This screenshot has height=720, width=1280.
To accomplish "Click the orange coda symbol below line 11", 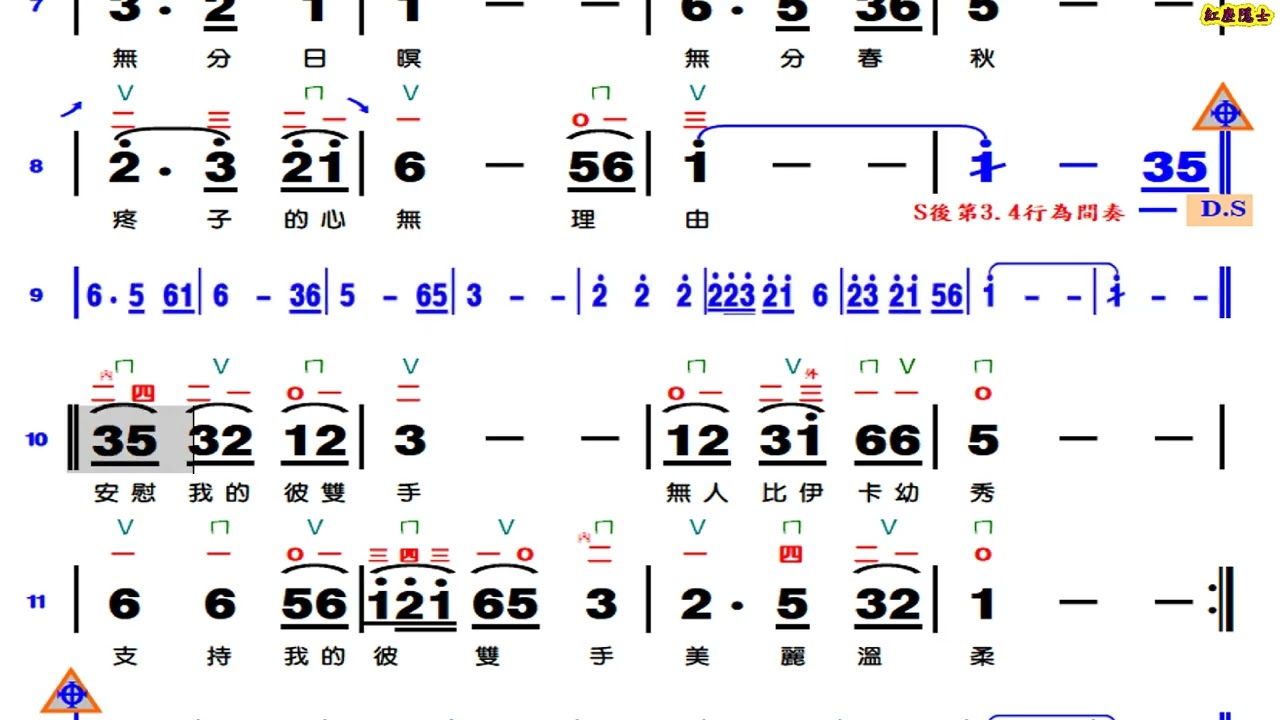I will [x=70, y=692].
